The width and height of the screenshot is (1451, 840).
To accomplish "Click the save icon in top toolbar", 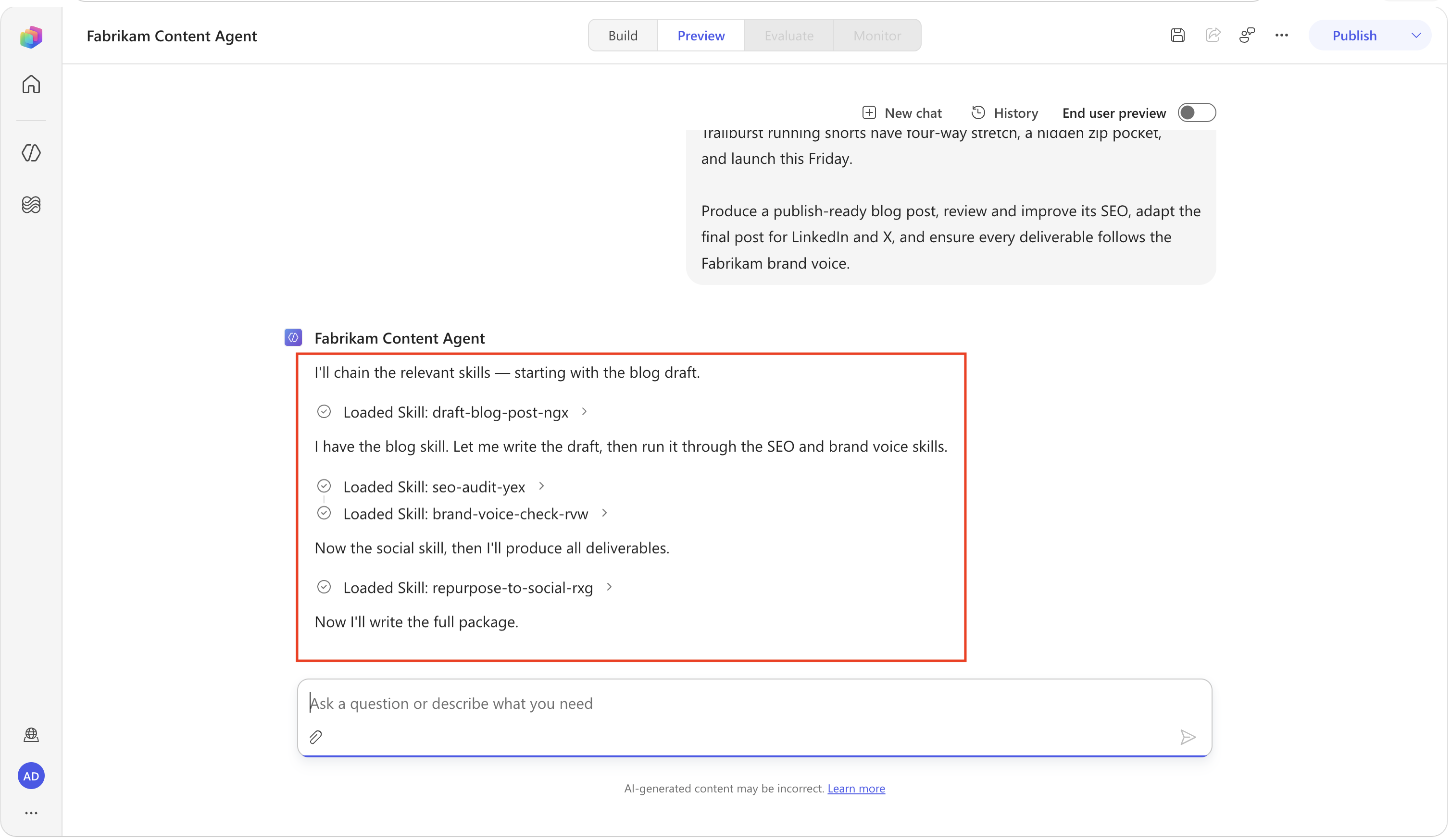I will pyautogui.click(x=1178, y=36).
